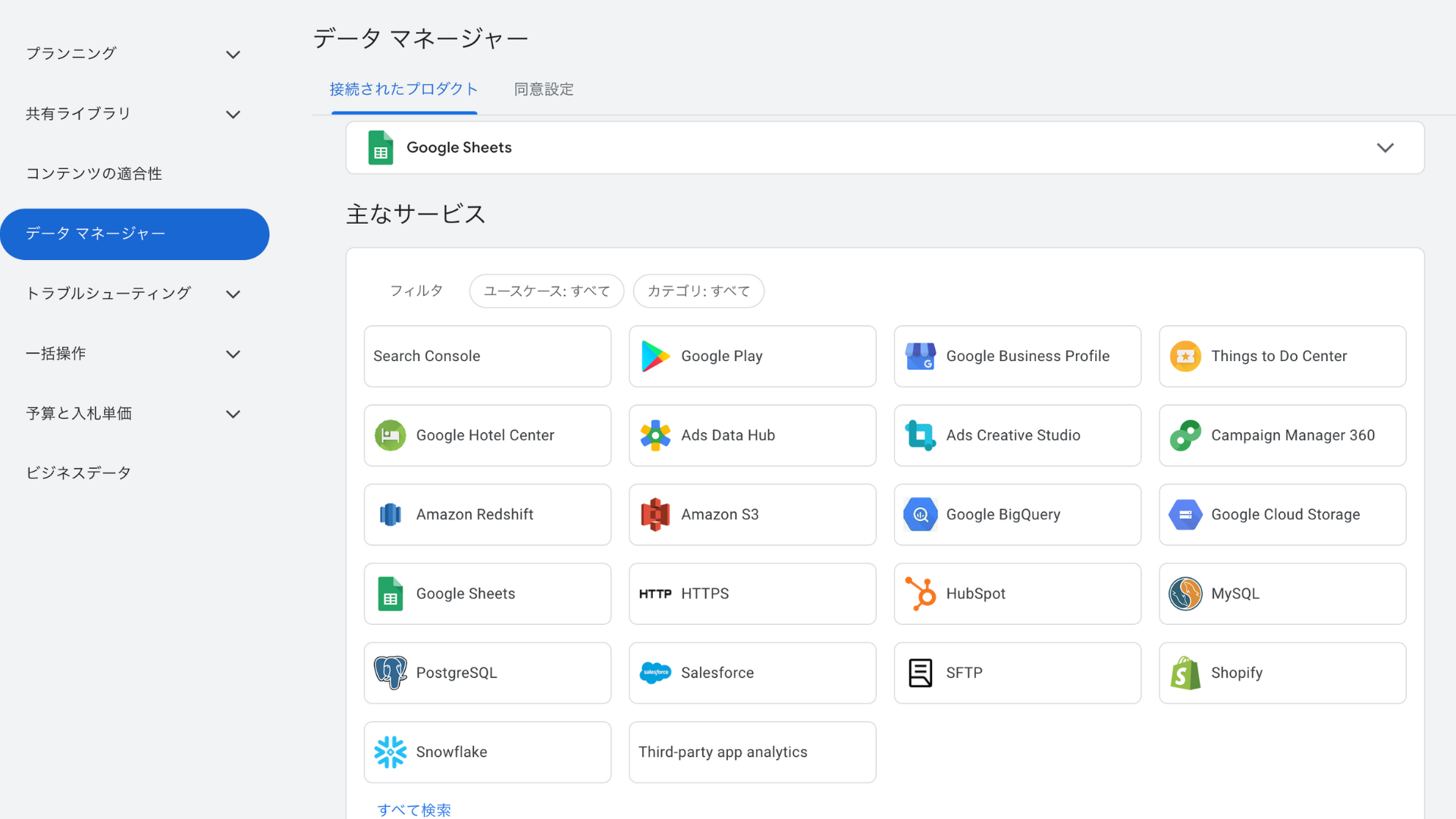Click the すべて検索 link
The height and width of the screenshot is (819, 1456).
(414, 809)
